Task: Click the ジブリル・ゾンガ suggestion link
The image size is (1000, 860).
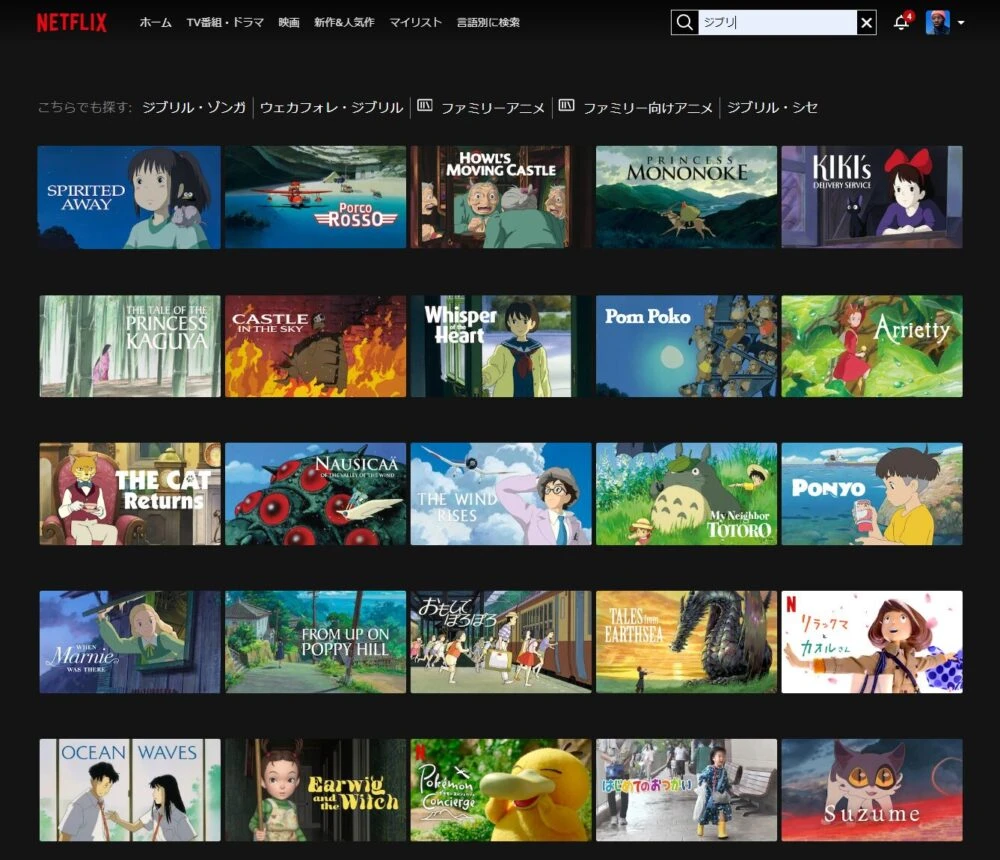Action: tap(194, 107)
